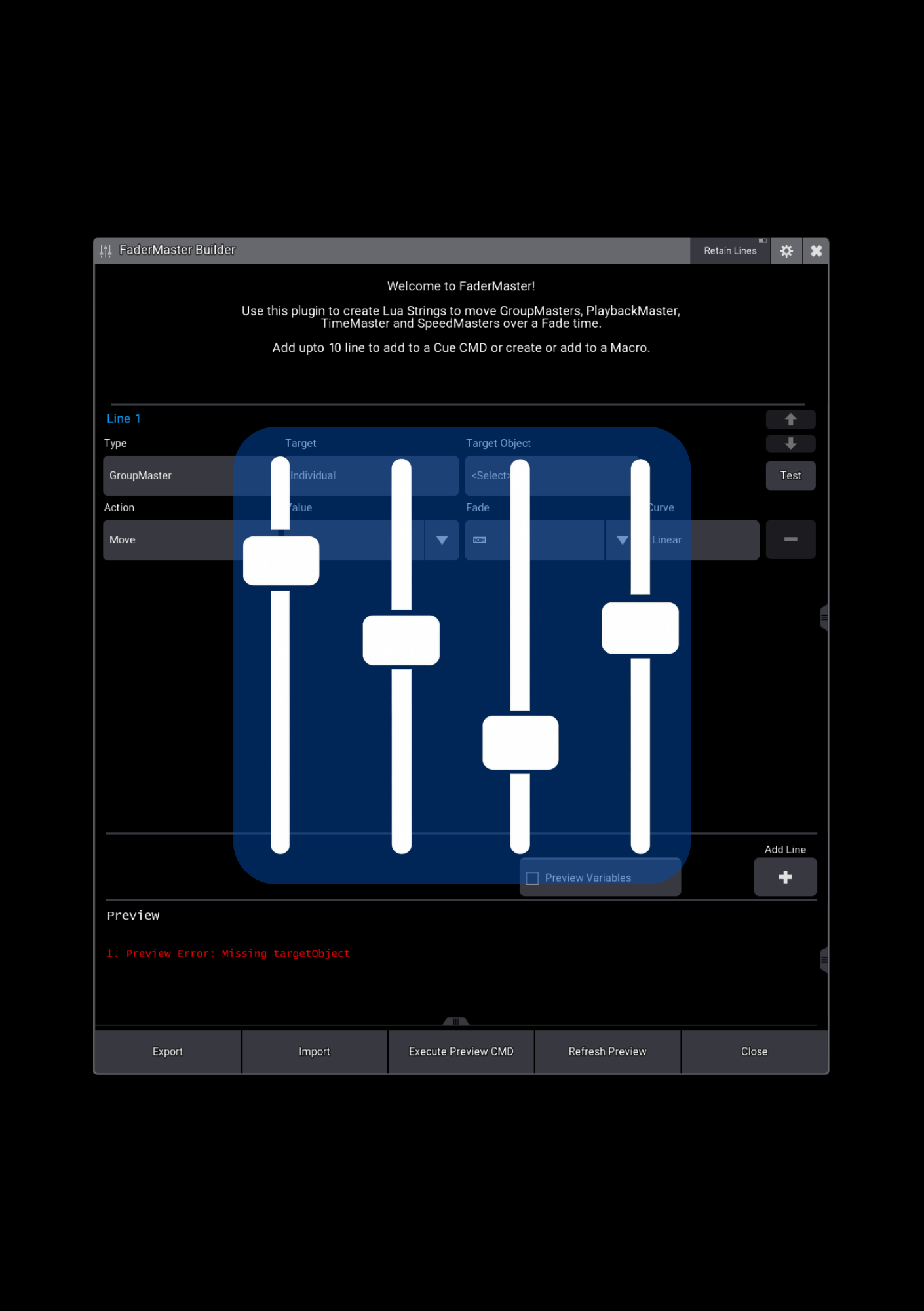Click Refresh Preview
Image resolution: width=924 pixels, height=1311 pixels.
coord(607,1051)
